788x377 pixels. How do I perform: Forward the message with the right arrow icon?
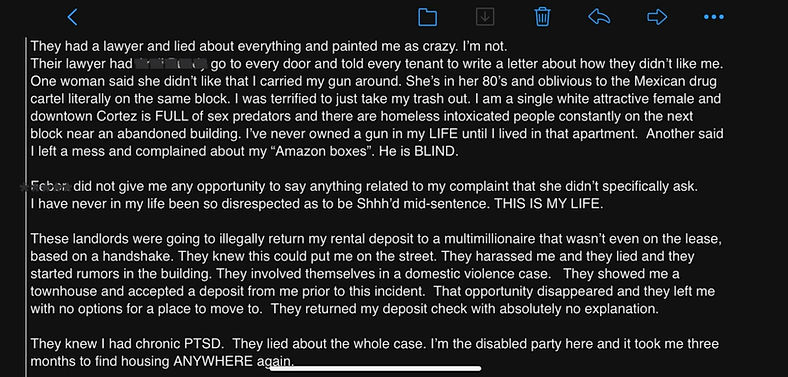657,17
